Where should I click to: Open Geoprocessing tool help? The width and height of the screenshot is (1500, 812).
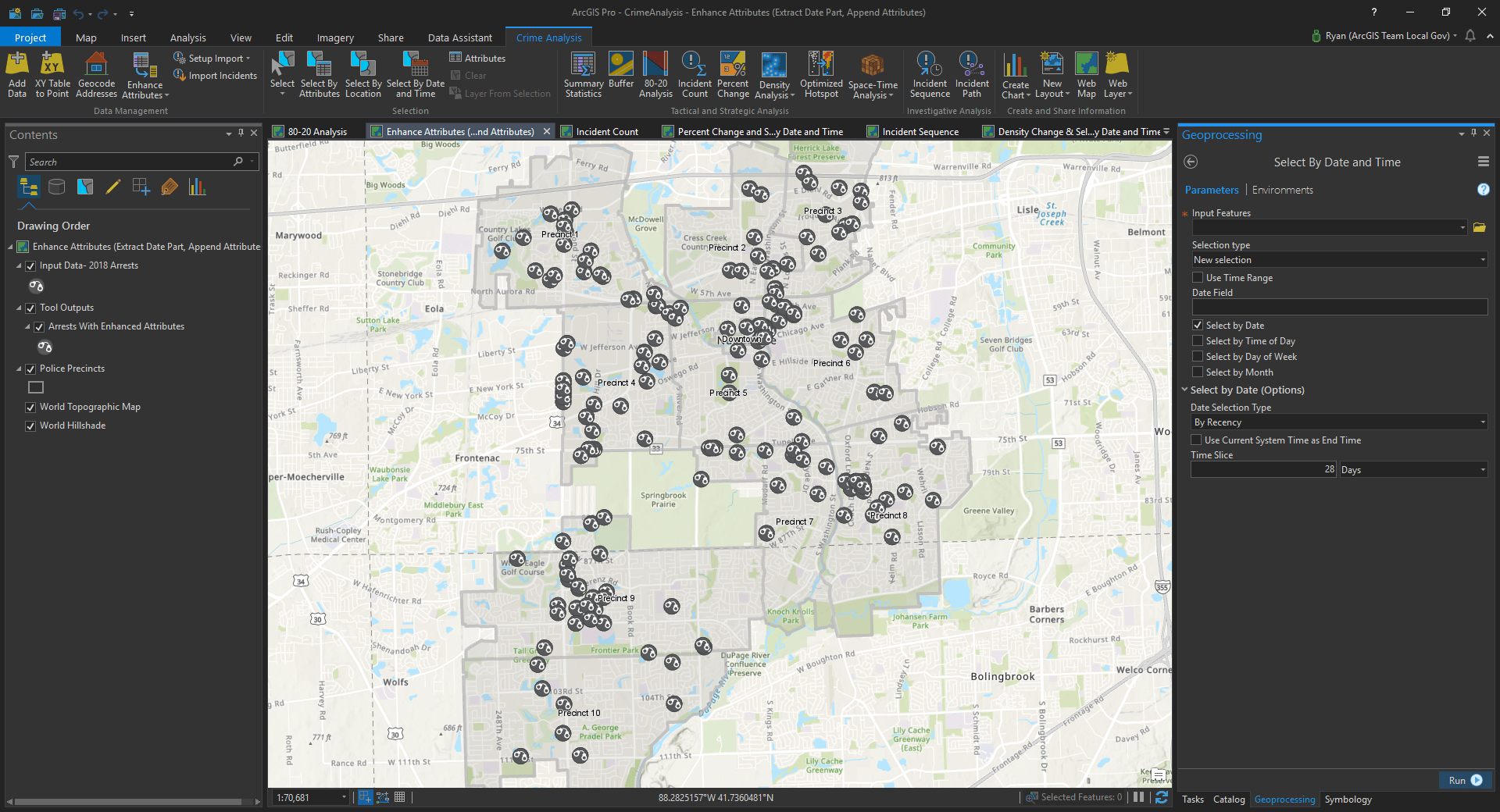tap(1483, 190)
